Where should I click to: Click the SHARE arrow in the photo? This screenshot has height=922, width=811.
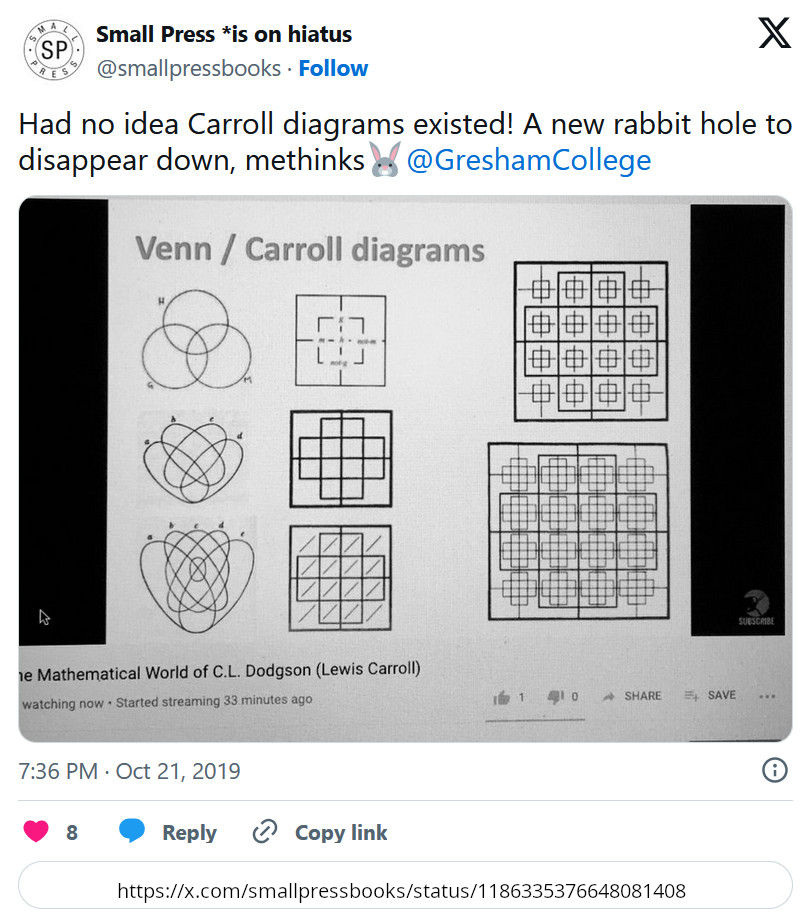(608, 696)
